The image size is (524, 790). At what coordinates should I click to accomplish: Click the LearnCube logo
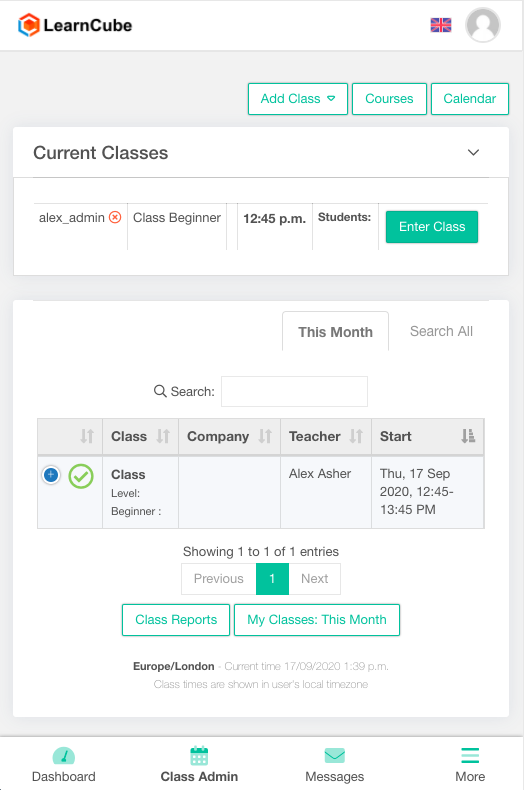pyautogui.click(x=75, y=25)
